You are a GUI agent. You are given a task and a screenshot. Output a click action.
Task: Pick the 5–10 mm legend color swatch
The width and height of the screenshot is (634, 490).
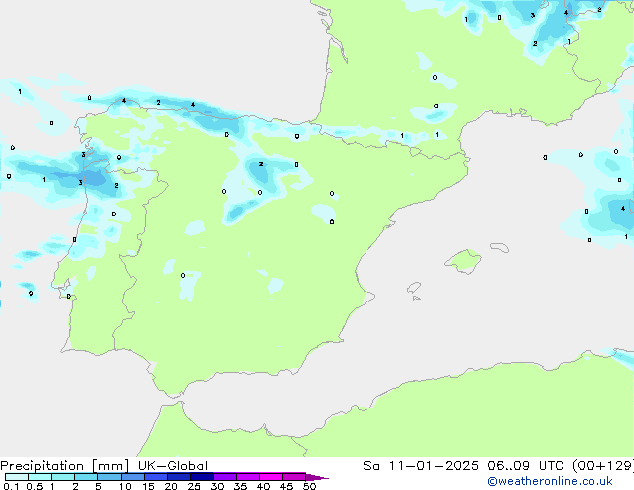(x=109, y=477)
